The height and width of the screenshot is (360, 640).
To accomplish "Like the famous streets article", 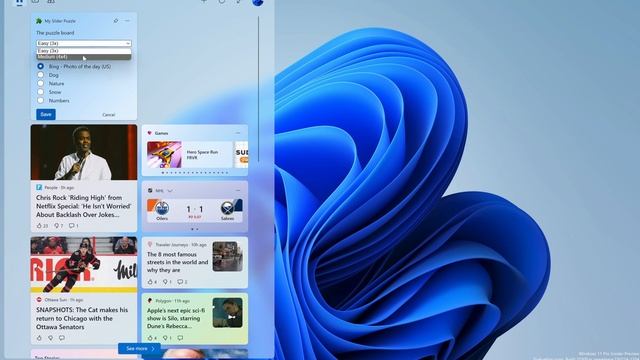I will (x=150, y=282).
